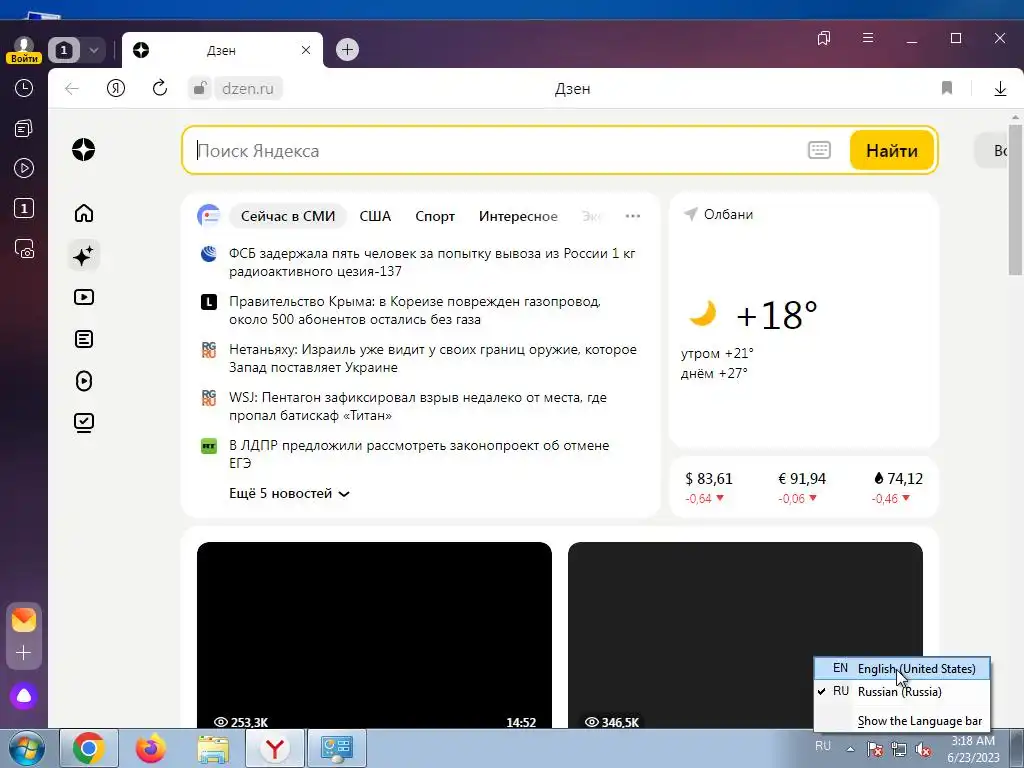This screenshot has width=1024, height=768.
Task: Expand the tab group dropdown arrow
Action: tap(93, 50)
